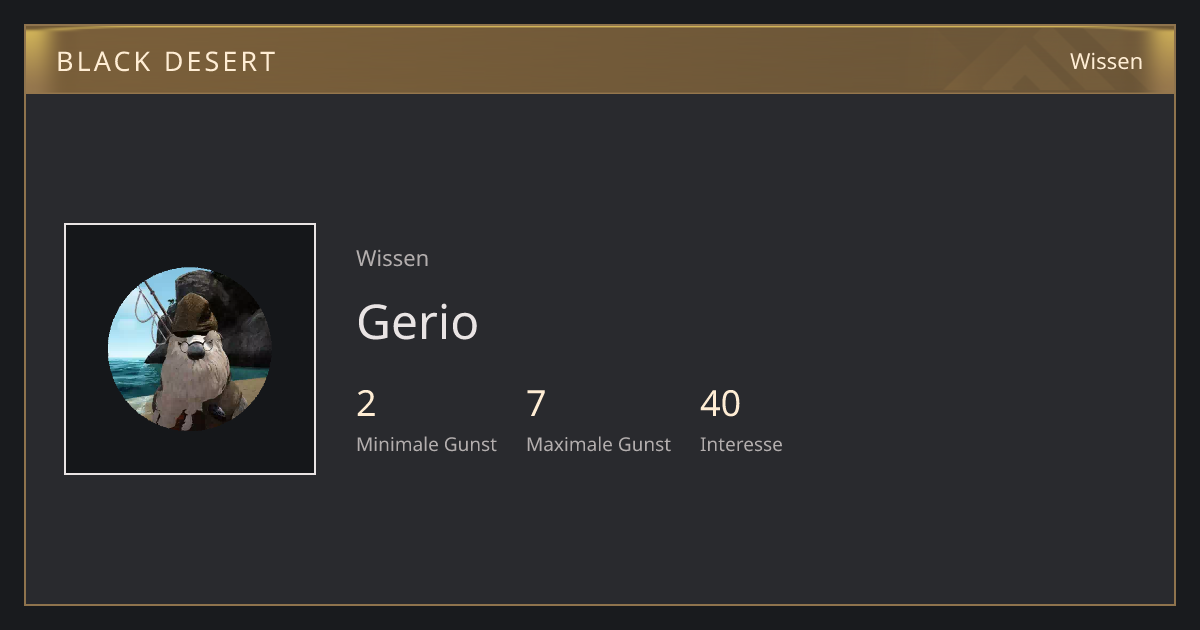
Task: Select the Minimale Gunst label
Action: tap(426, 444)
